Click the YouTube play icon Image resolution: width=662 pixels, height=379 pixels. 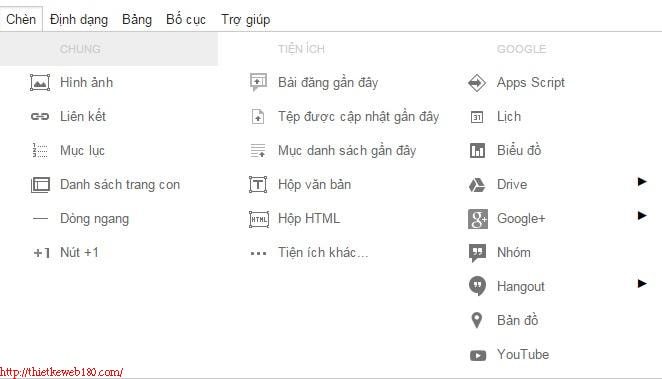(478, 355)
